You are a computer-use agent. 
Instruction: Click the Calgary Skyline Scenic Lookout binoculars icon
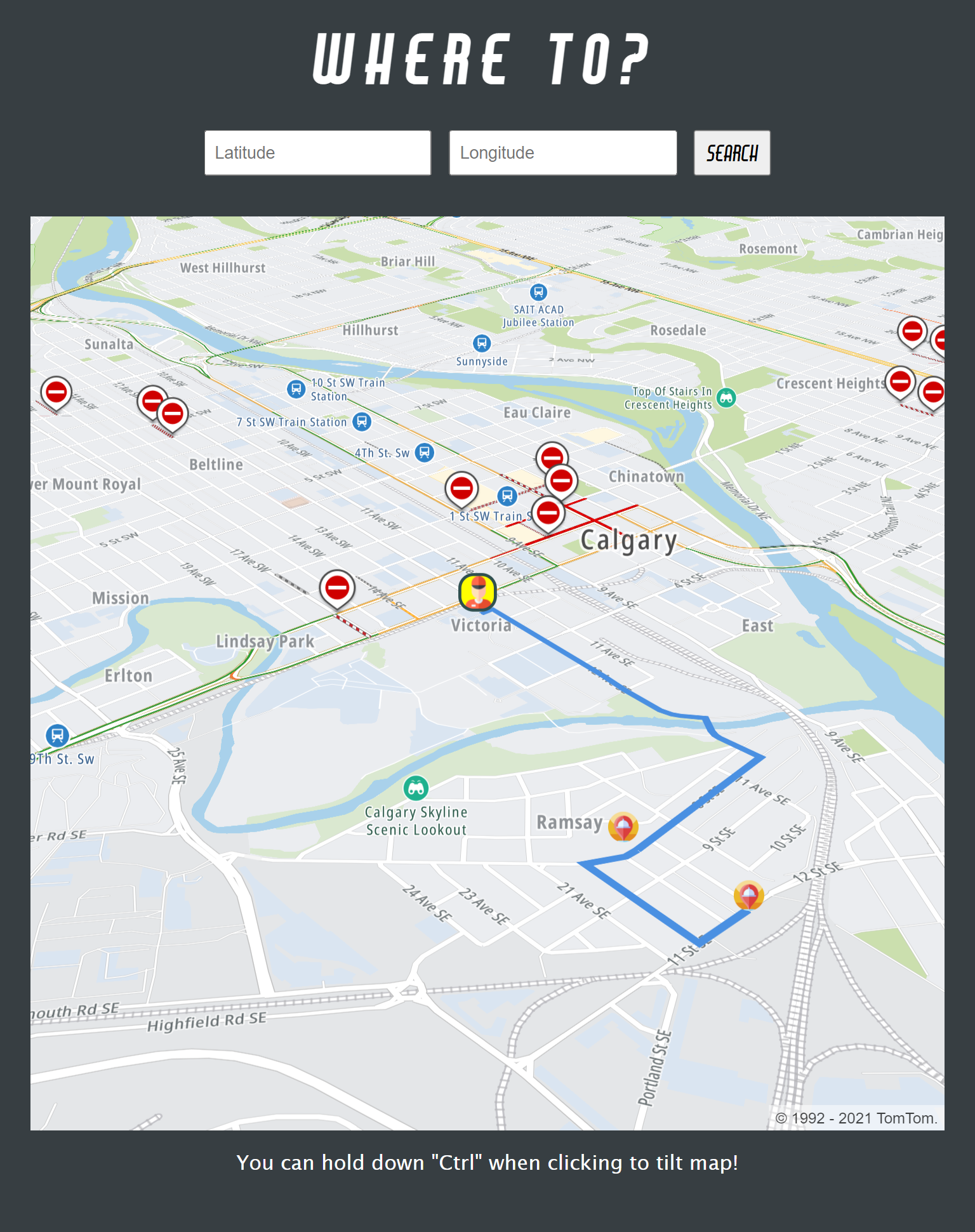(x=416, y=788)
